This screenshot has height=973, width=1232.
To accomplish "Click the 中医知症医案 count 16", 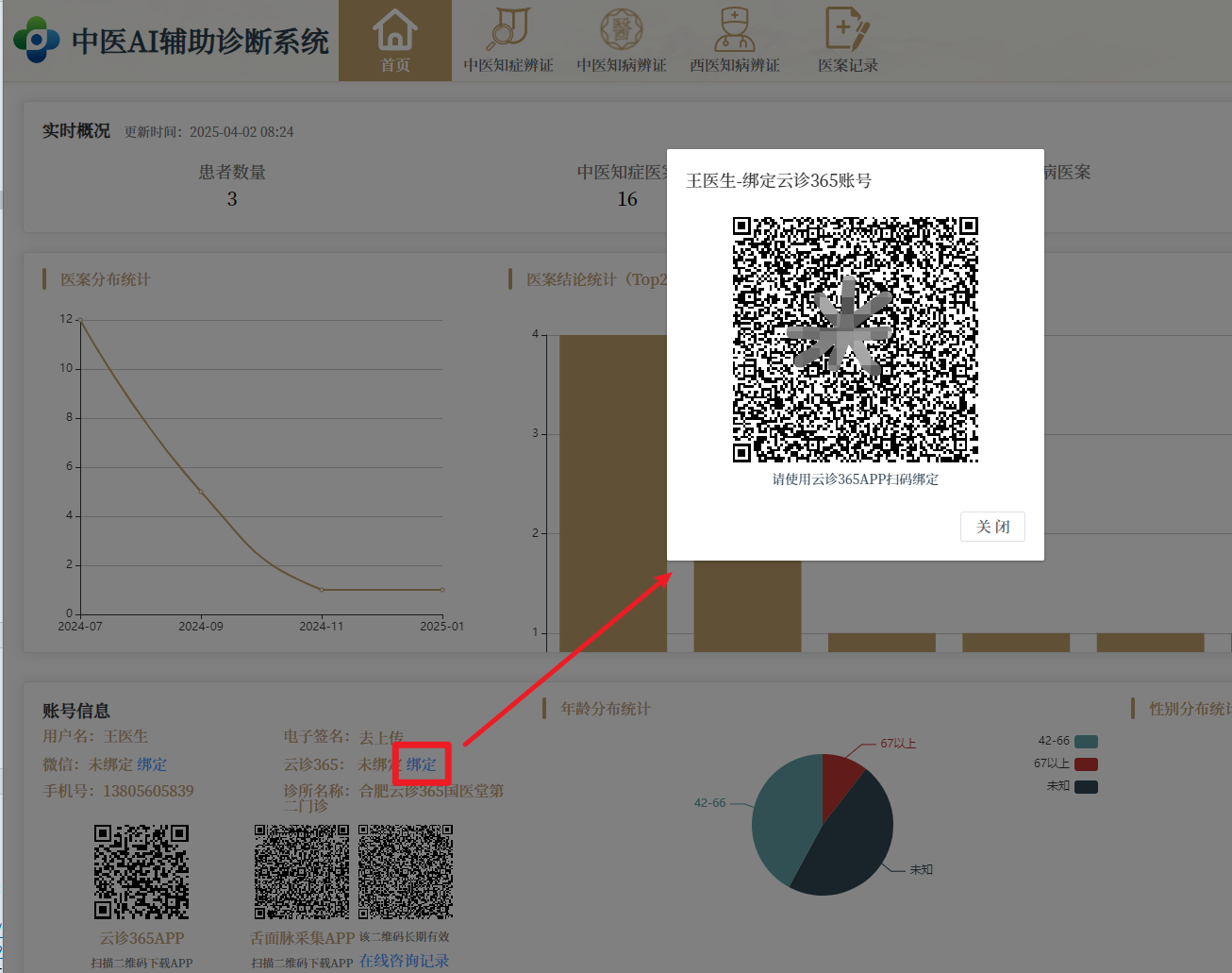I will [x=627, y=199].
